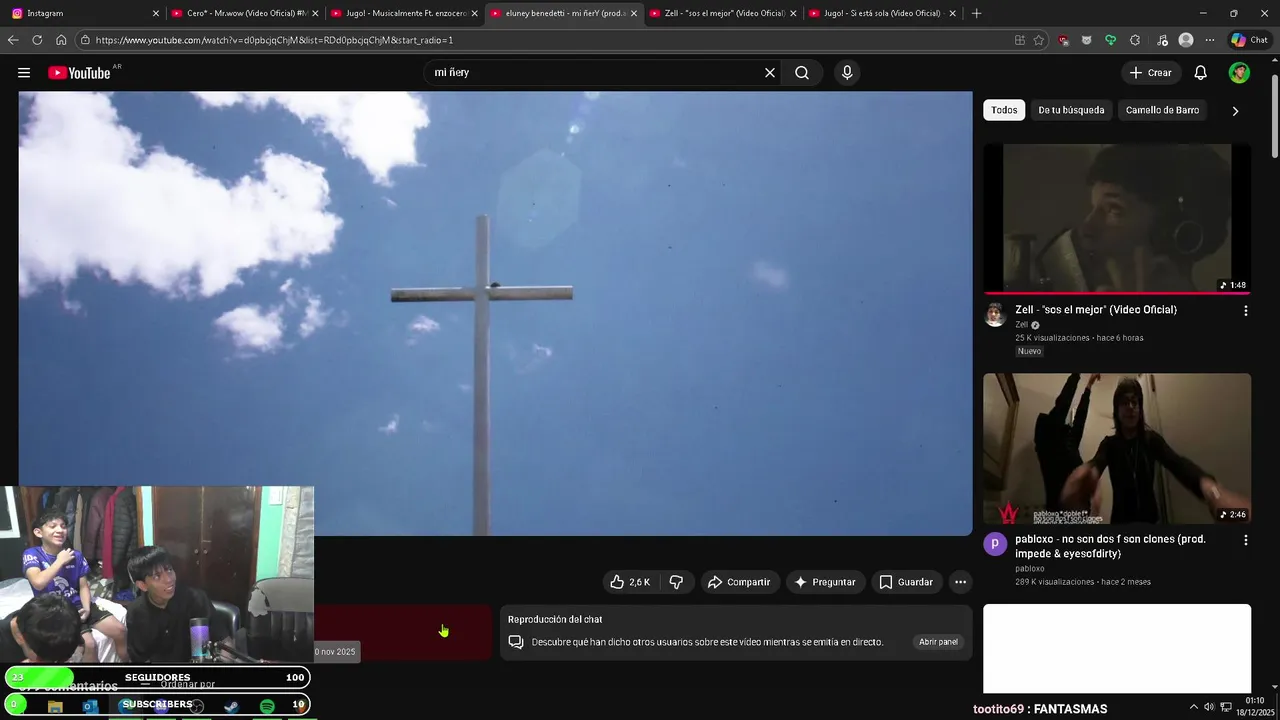The width and height of the screenshot is (1280, 720).
Task: Open File Explorer from the taskbar
Action: click(x=55, y=706)
